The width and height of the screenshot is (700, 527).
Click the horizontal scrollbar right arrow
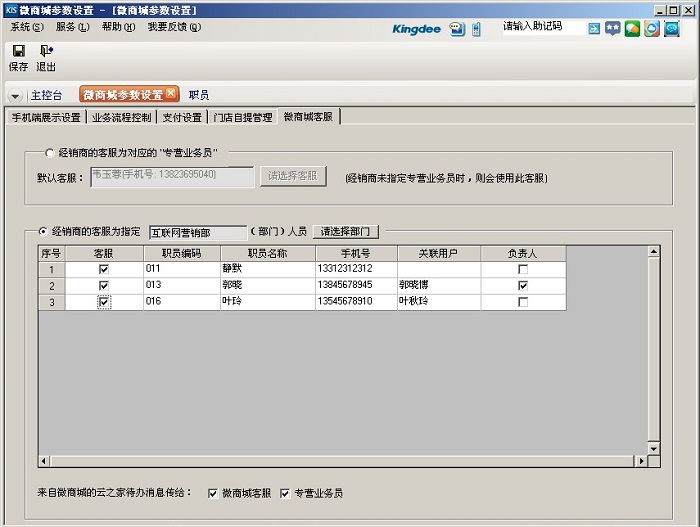pos(641,461)
